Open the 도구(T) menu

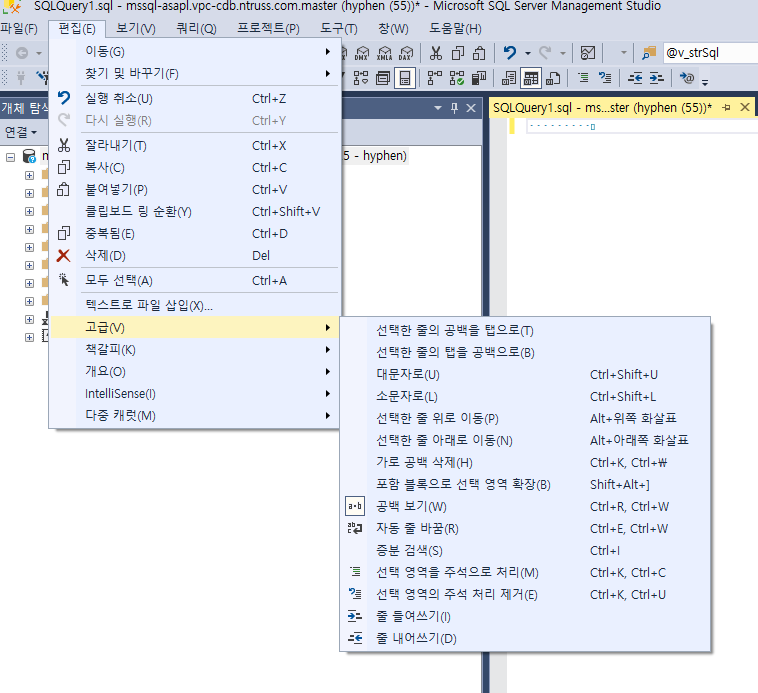tap(339, 29)
